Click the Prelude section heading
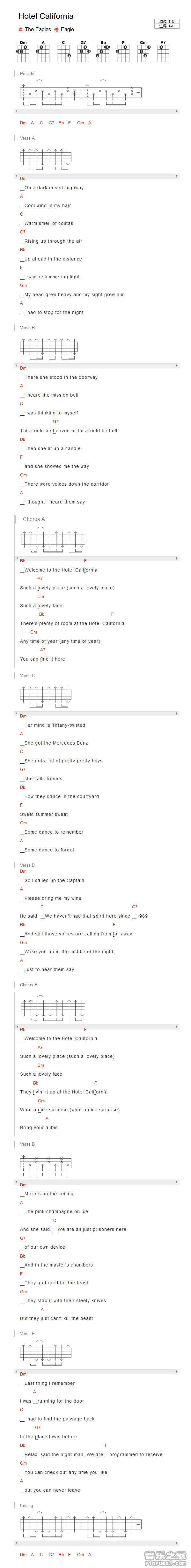191x1568 pixels. click(27, 74)
